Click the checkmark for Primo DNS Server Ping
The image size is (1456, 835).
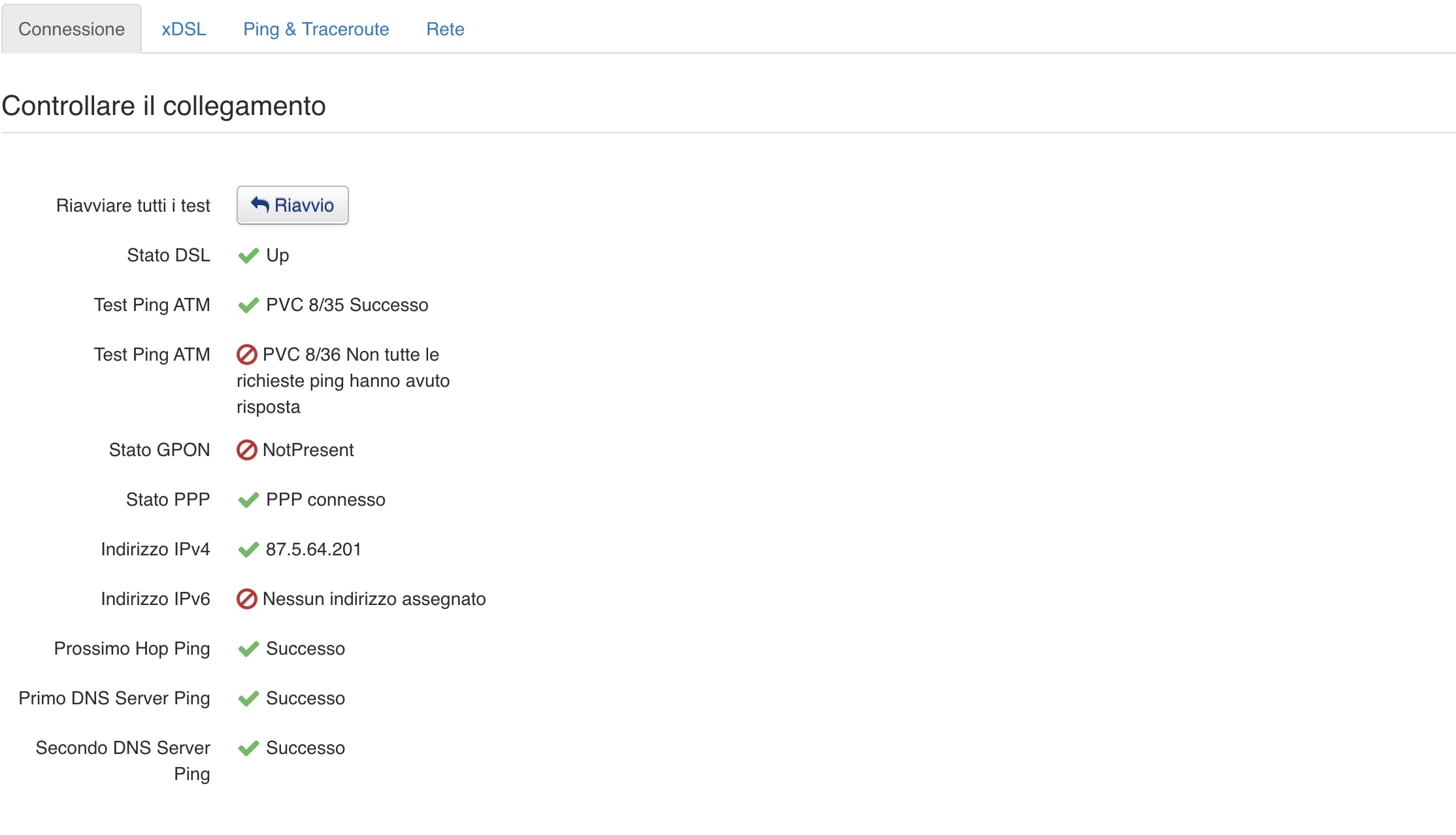248,698
